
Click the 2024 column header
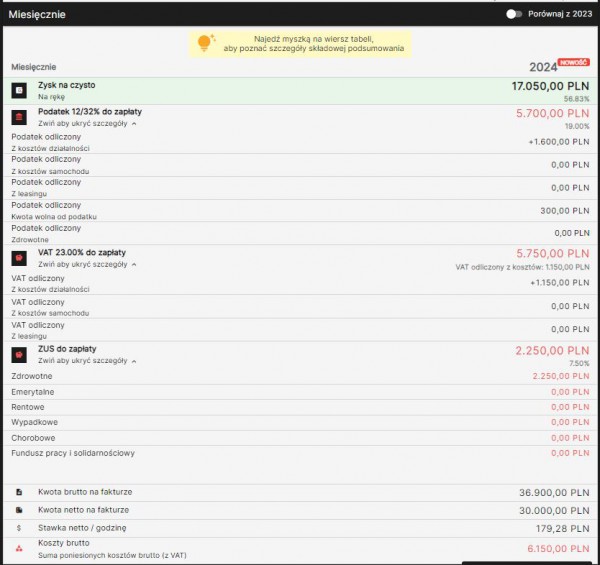point(543,67)
